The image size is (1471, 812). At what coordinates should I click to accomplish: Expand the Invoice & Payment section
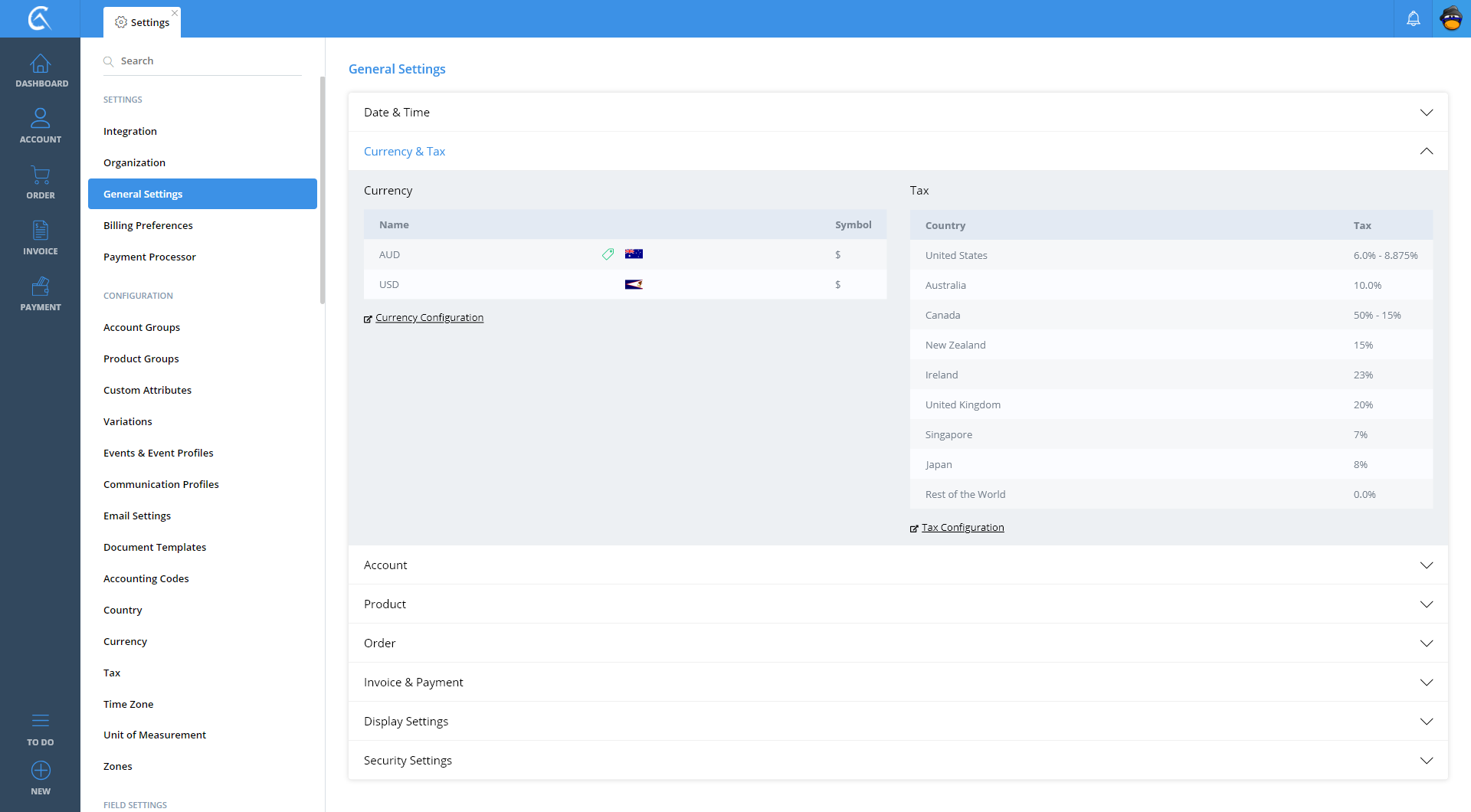click(x=1426, y=683)
